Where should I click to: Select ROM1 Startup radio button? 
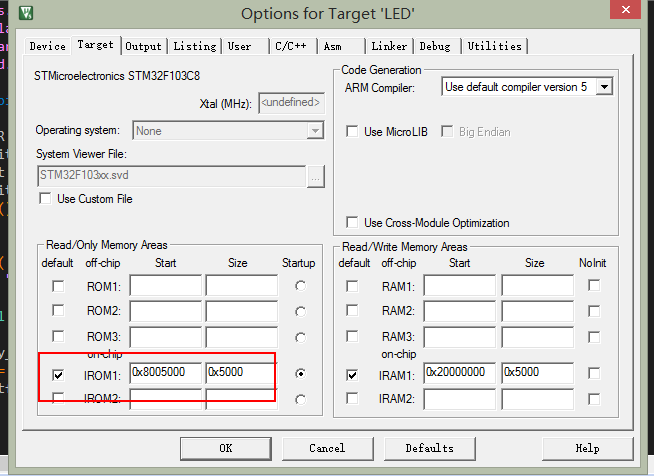300,286
